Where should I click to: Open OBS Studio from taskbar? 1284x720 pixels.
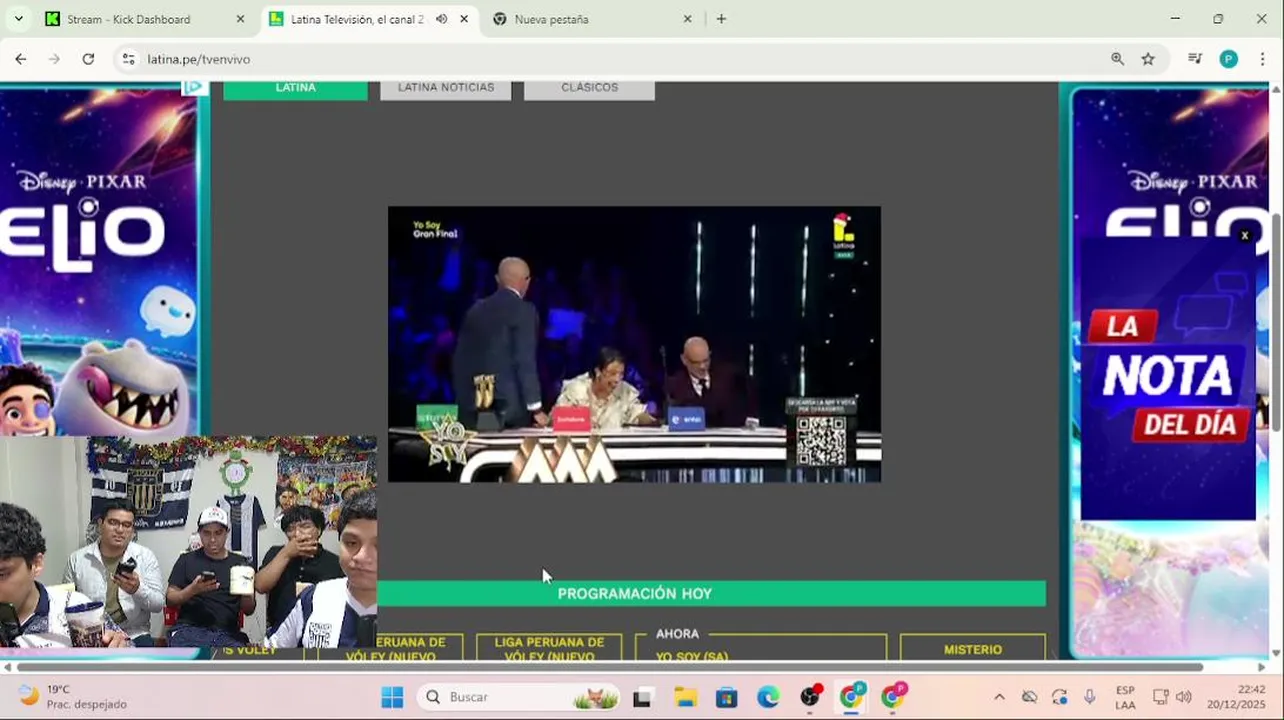click(x=810, y=697)
